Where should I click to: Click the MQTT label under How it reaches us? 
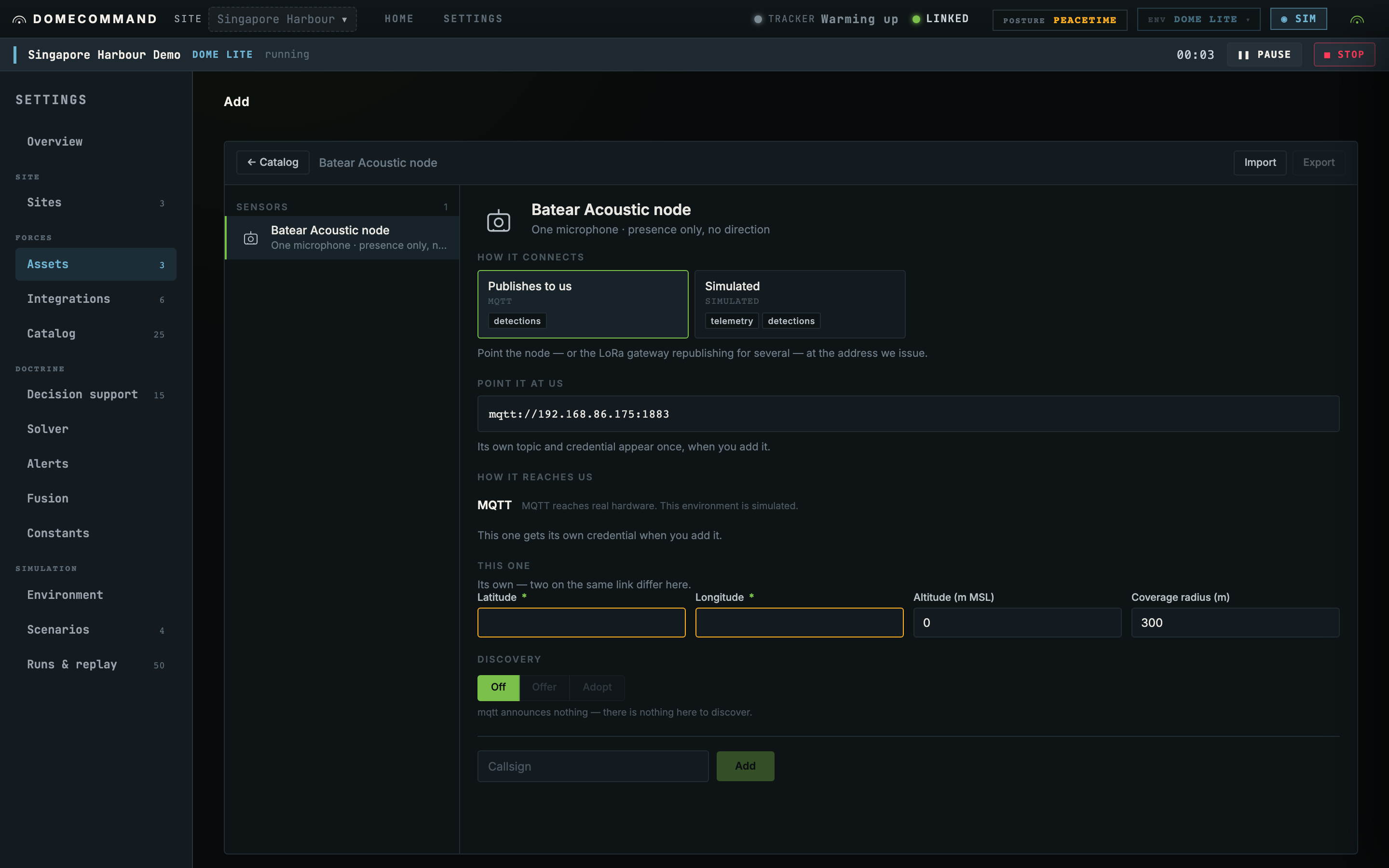tap(494, 505)
